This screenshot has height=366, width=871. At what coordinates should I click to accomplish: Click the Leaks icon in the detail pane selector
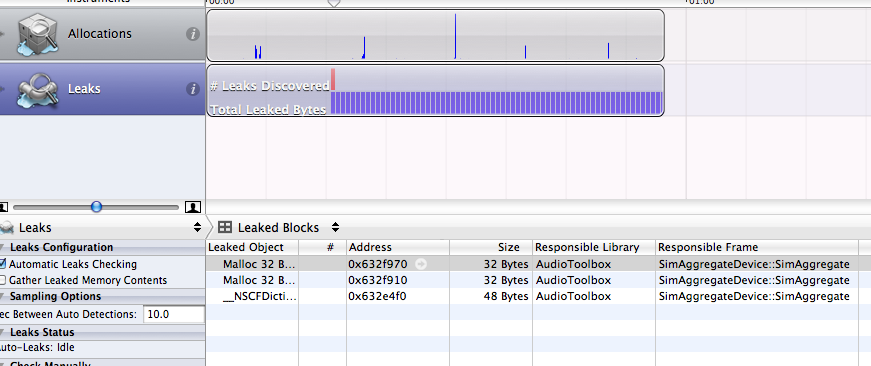(x=7, y=227)
